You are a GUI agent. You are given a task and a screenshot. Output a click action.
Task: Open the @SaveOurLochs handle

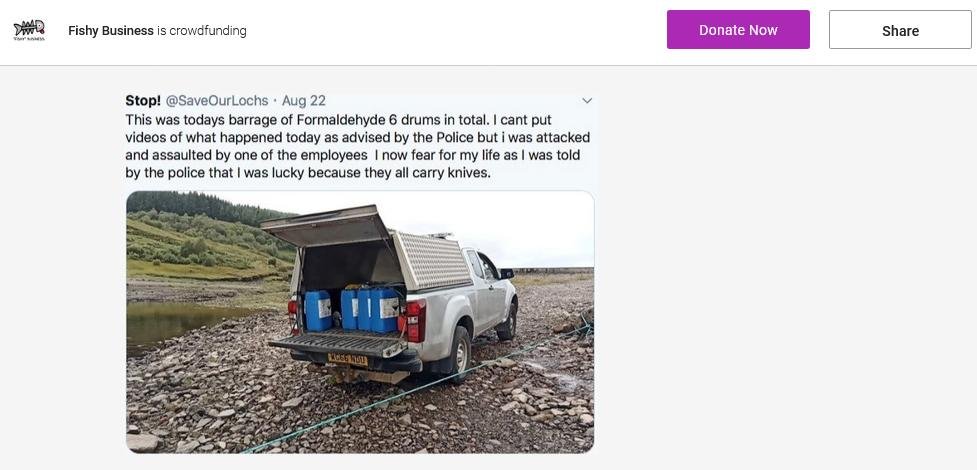point(217,101)
